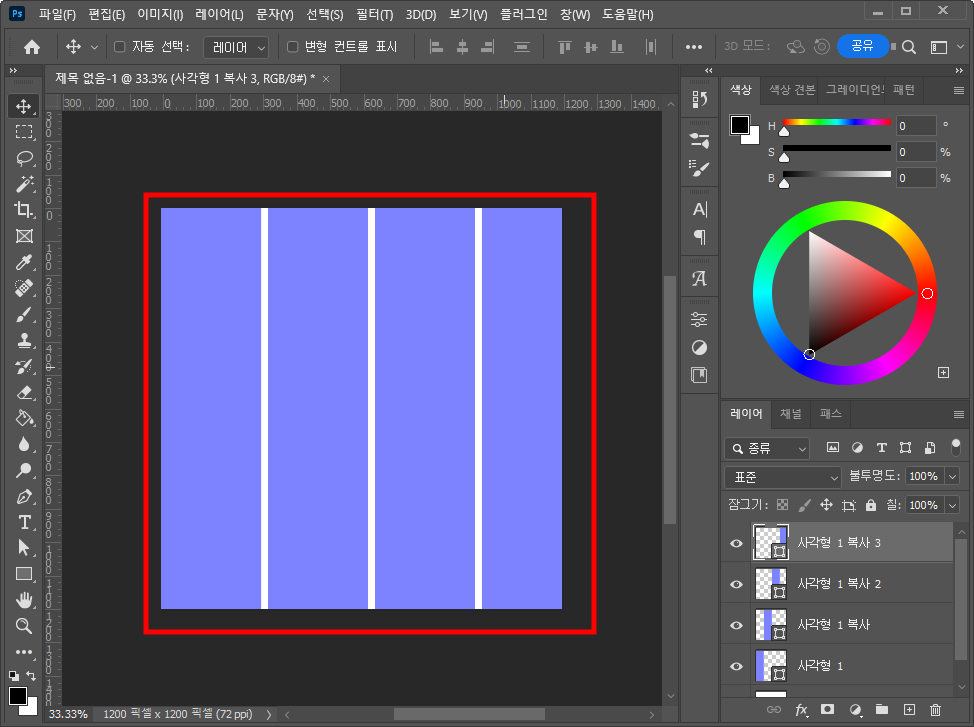
Task: Select the Rectangular Marquee tool
Action: point(24,132)
